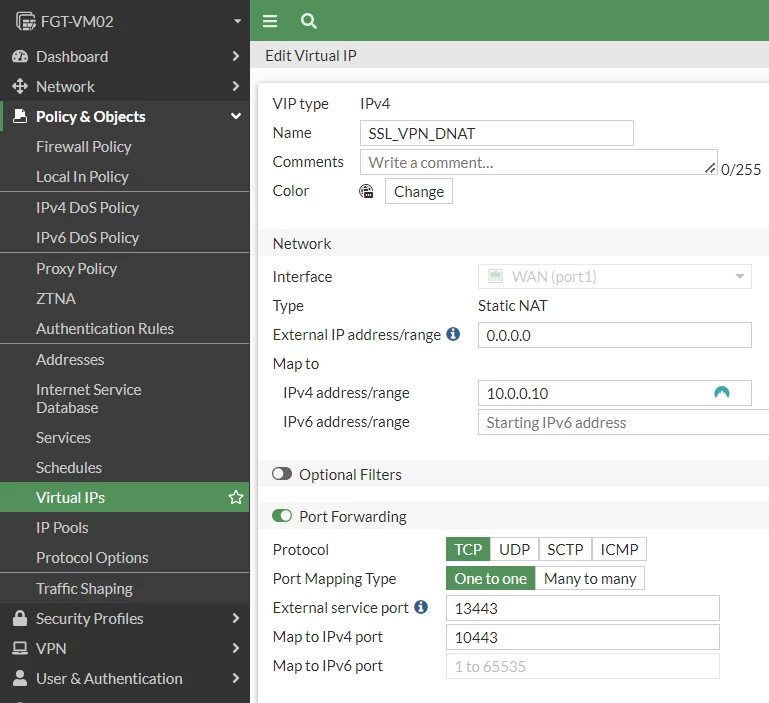Enable the Optional Filters switch
769x703 pixels.
coord(282,474)
